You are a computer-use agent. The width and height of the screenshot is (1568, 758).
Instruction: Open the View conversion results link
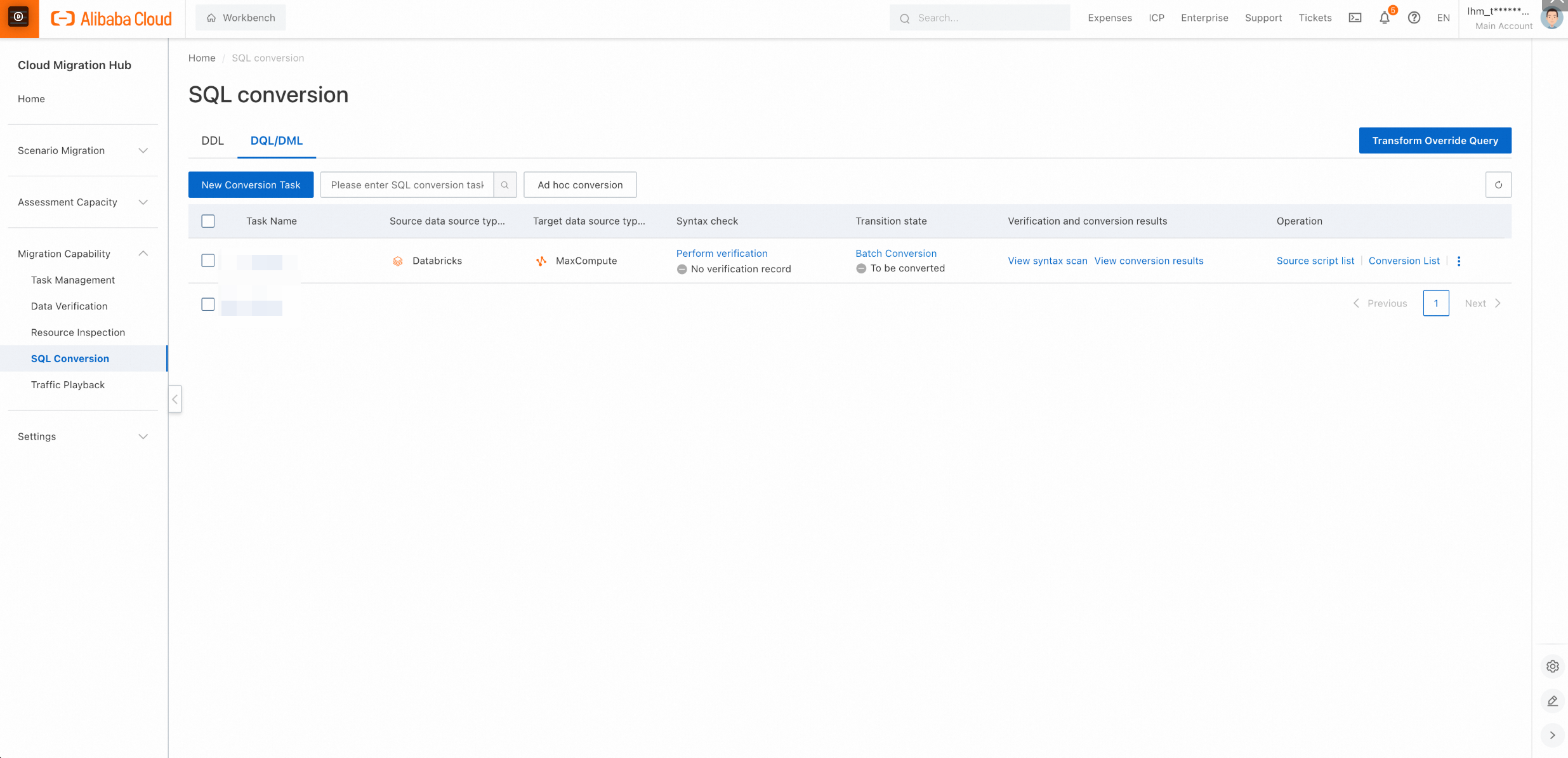(1149, 261)
